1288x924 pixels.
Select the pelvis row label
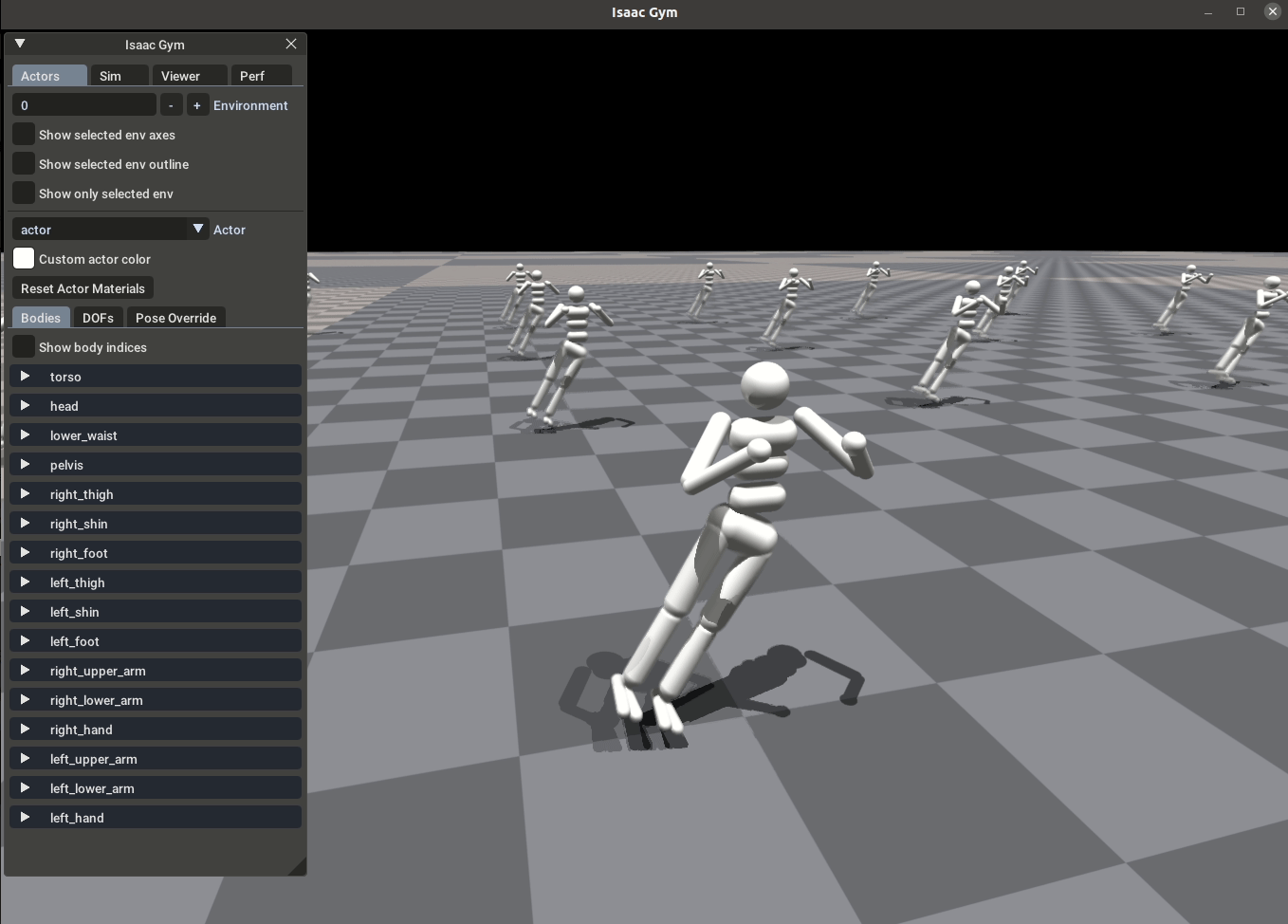click(66, 465)
